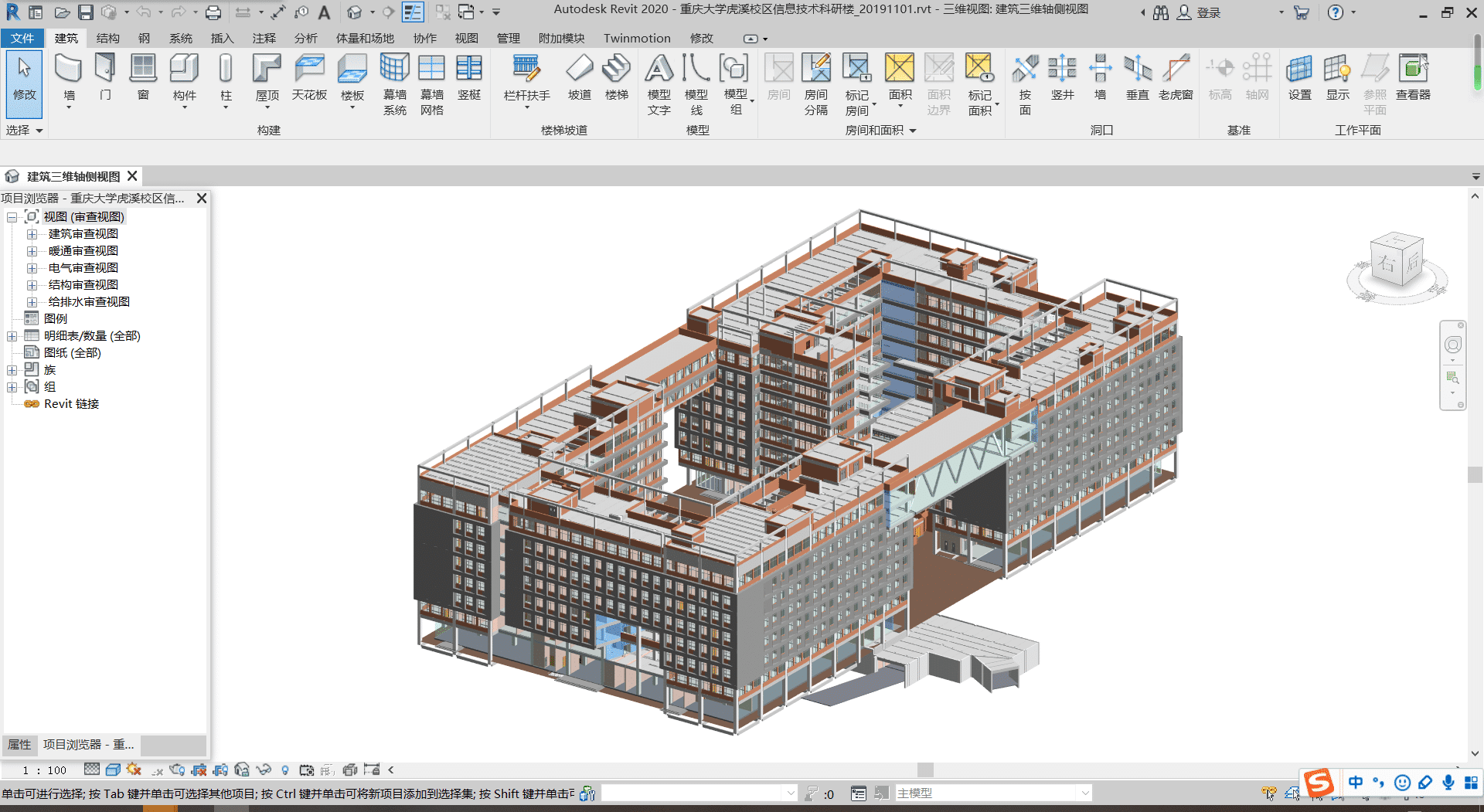Select the 栏杆扶手 (Railing) tool
The width and height of the screenshot is (1484, 812).
coord(526,80)
